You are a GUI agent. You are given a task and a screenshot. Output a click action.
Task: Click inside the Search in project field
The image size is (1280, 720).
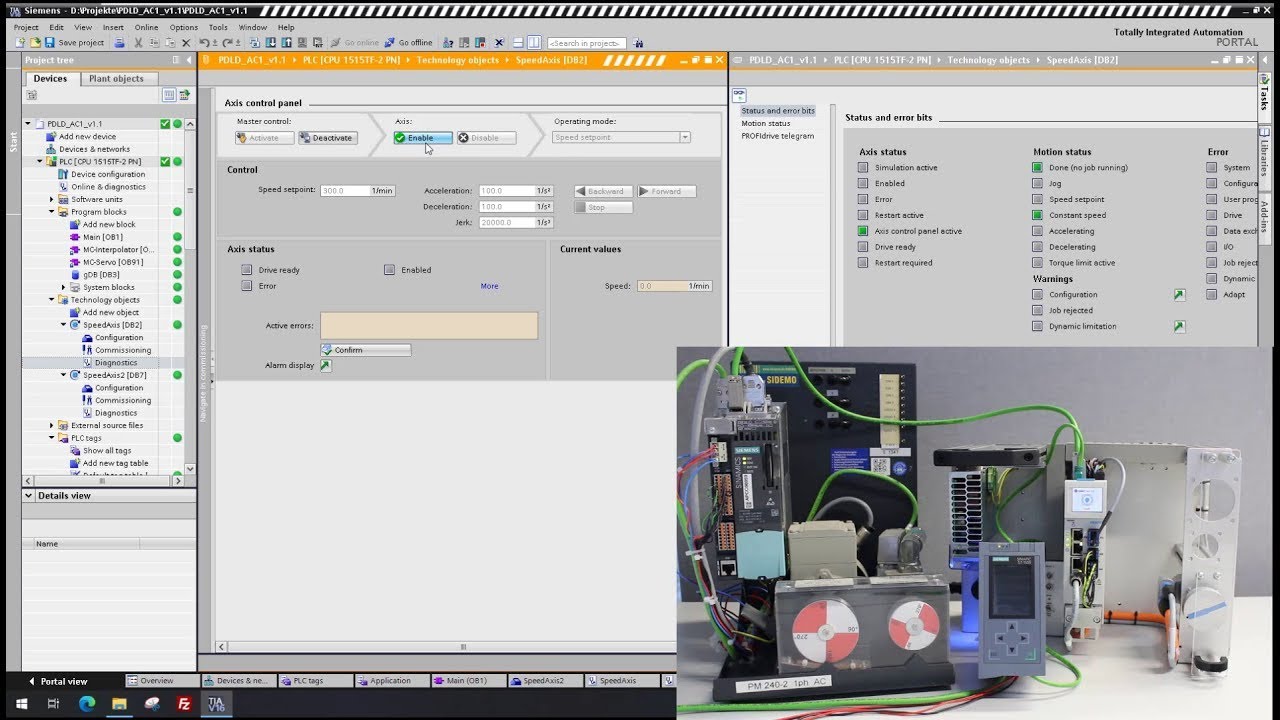[x=586, y=43]
